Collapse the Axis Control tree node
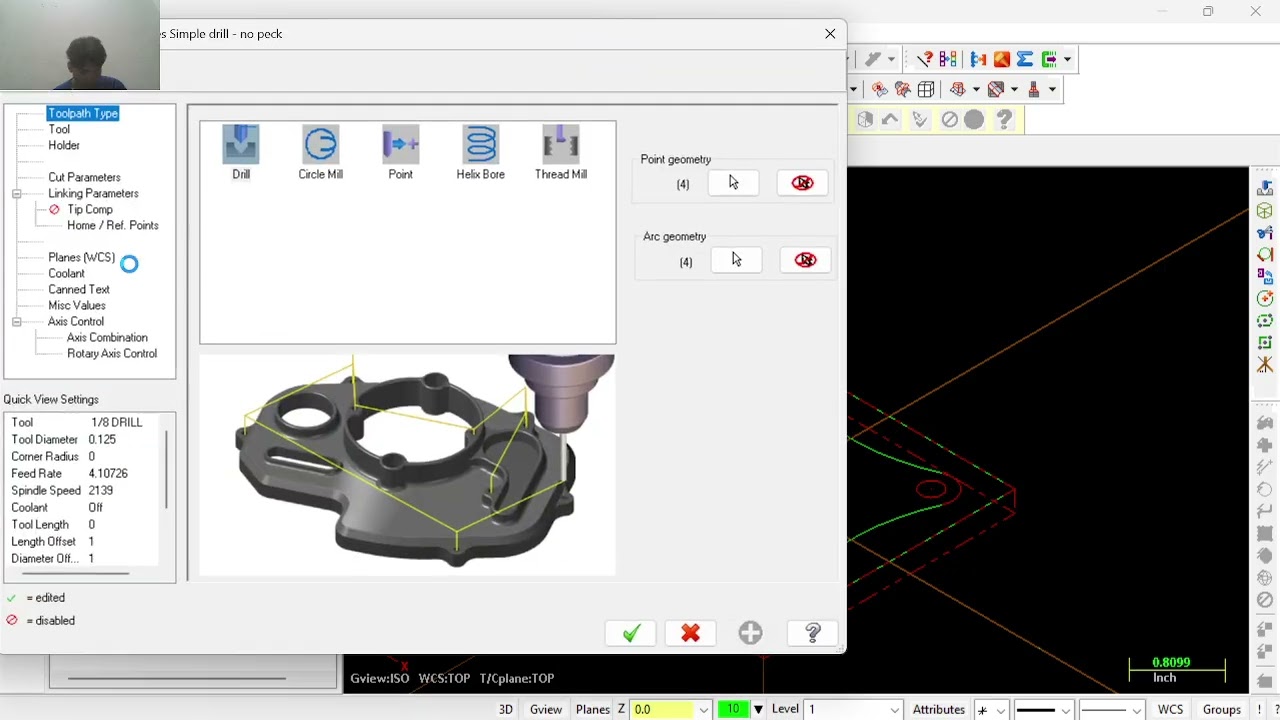1280x720 pixels. pyautogui.click(x=17, y=321)
